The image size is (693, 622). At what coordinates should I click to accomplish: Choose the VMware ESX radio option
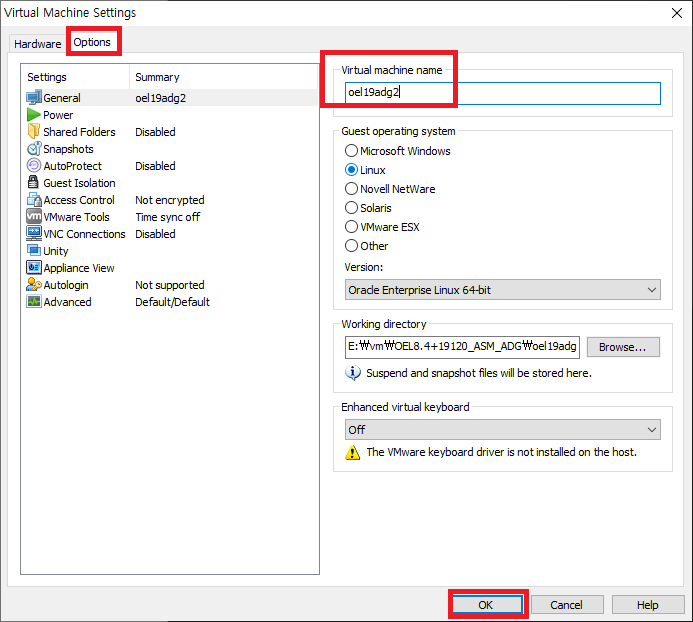tap(351, 227)
